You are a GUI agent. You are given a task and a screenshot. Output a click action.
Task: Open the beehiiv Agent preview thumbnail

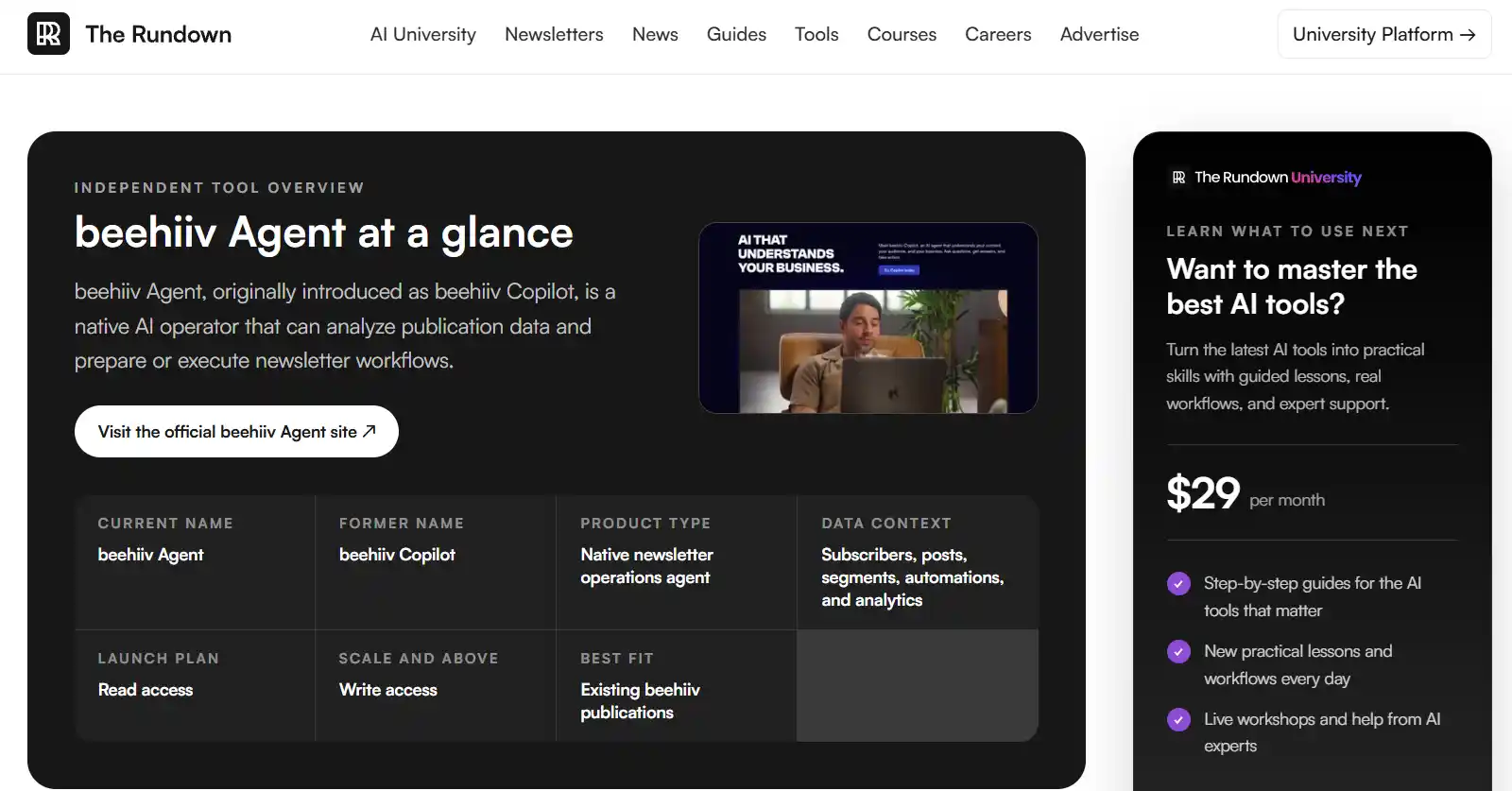coord(868,318)
